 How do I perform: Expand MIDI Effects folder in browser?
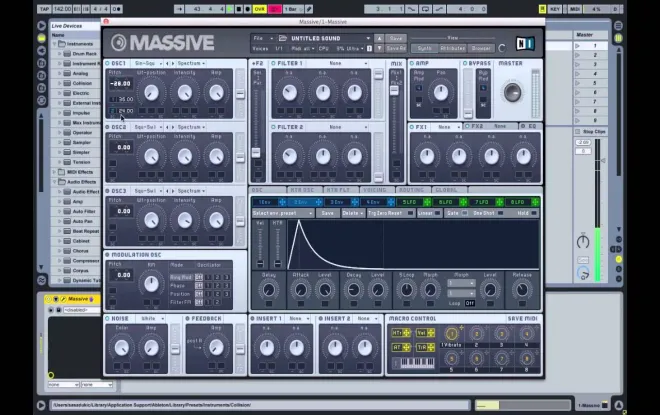55,172
